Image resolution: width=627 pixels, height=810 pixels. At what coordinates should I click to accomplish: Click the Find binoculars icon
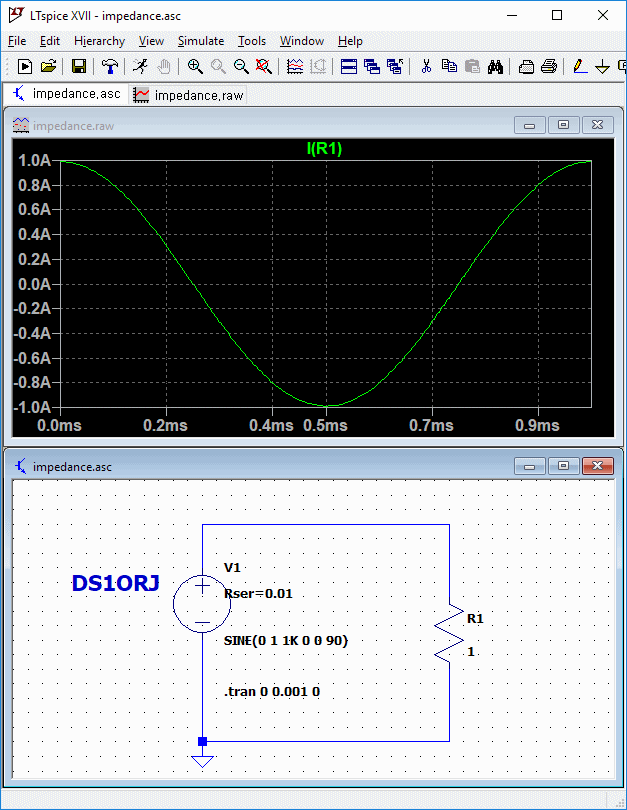tap(495, 66)
